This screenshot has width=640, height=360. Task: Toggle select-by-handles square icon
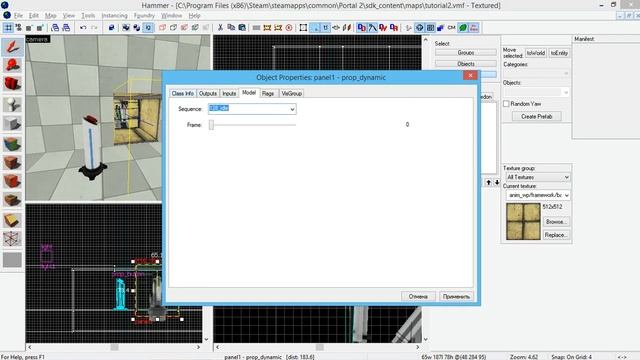point(303,28)
